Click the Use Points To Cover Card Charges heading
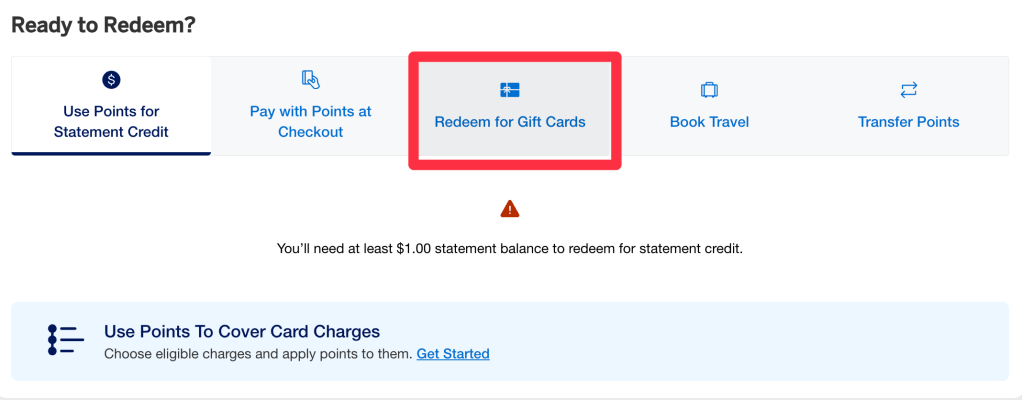 point(242,331)
